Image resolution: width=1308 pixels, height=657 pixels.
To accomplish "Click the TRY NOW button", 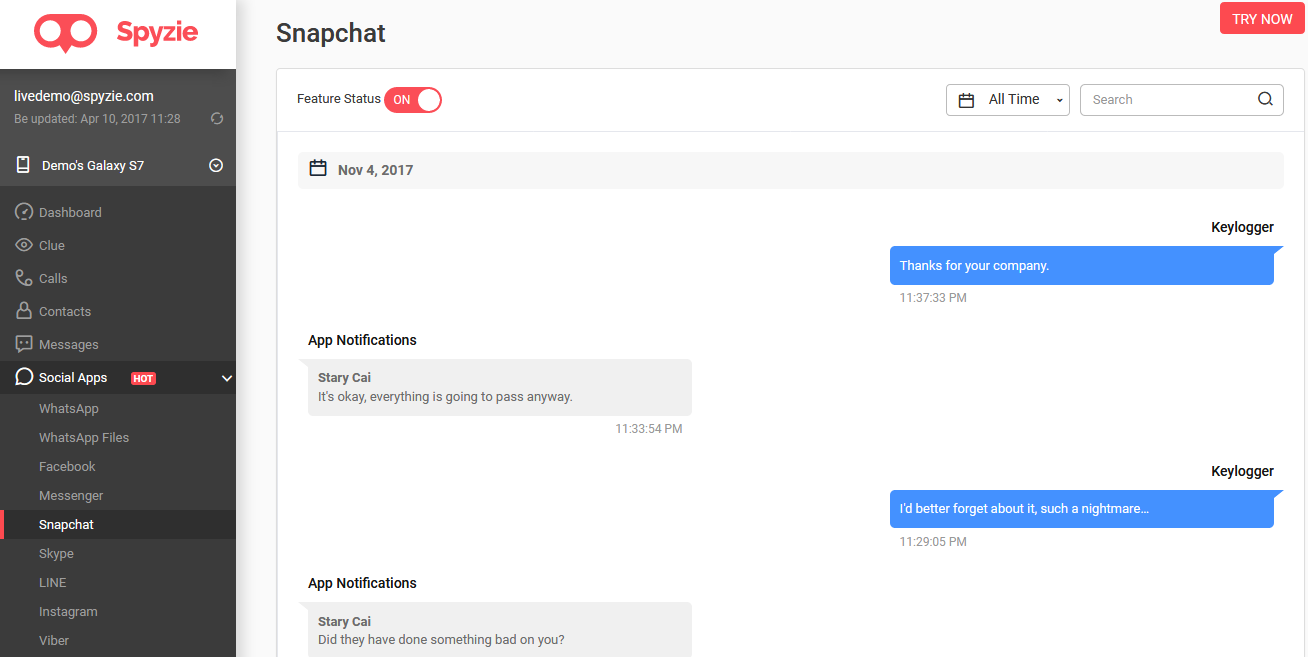I will coord(1261,18).
